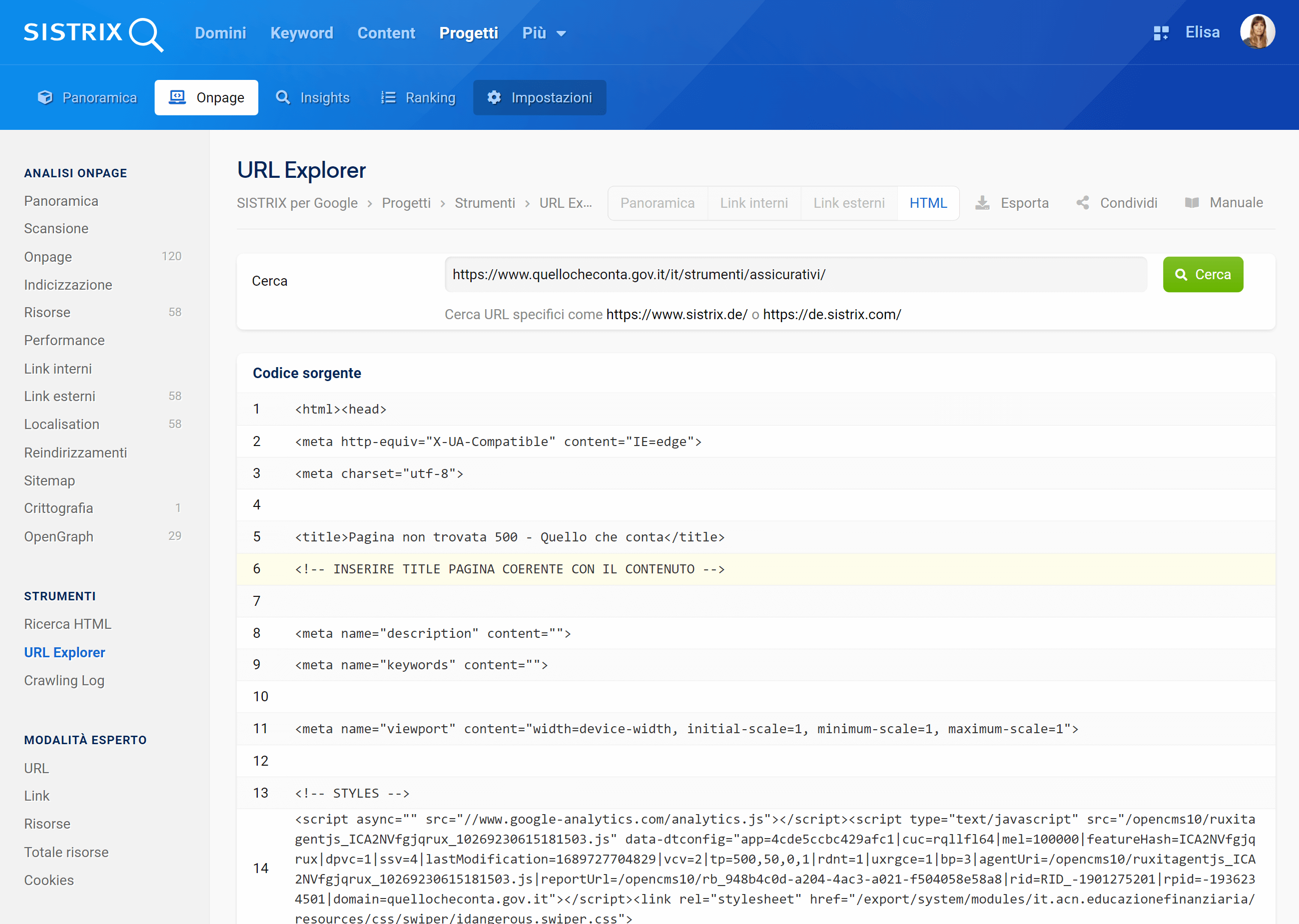Image resolution: width=1299 pixels, height=924 pixels.
Task: Click the Manuale book icon
Action: 1192,203
